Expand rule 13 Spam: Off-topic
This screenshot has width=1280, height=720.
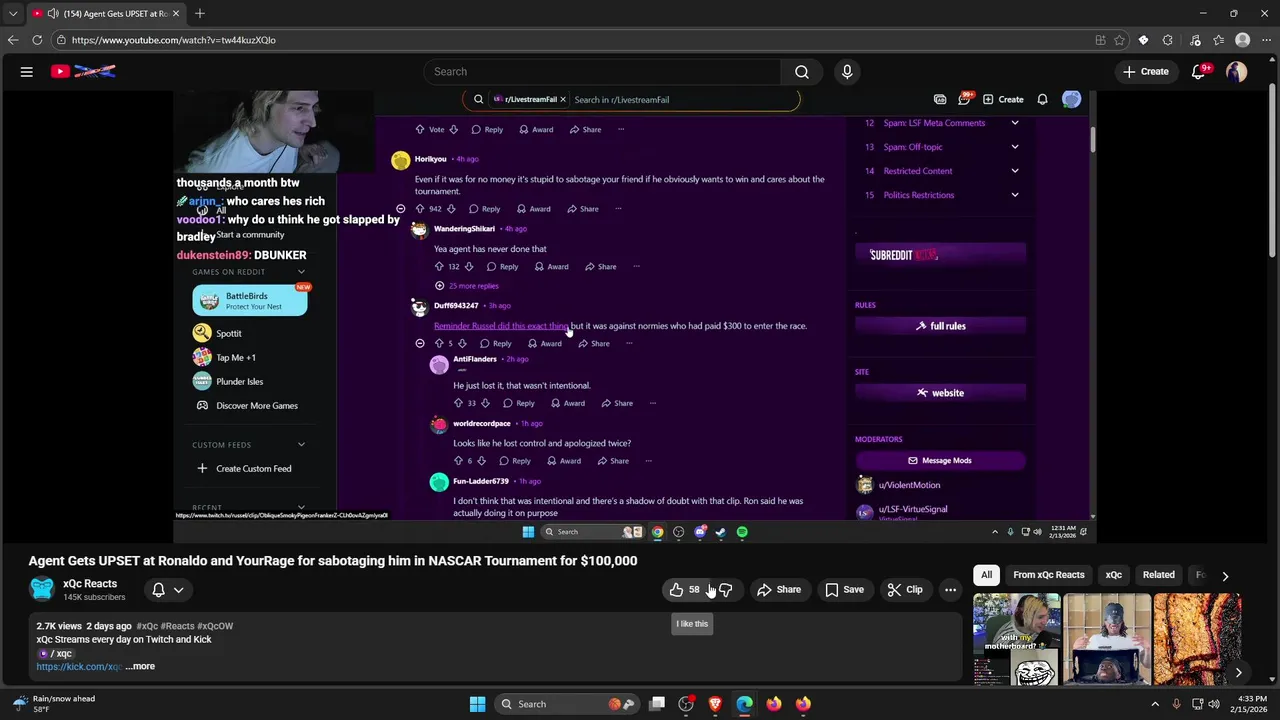[x=1014, y=147]
